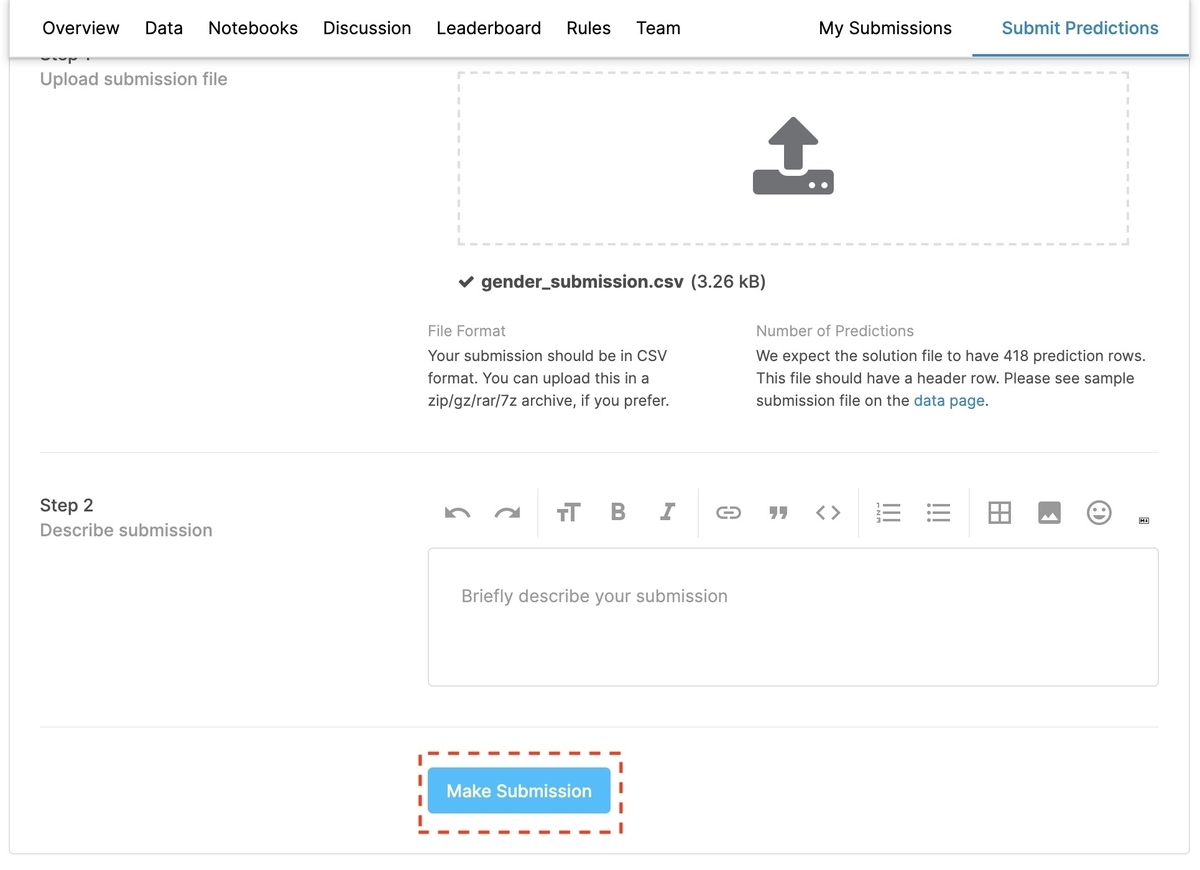Insert a hyperlink in the description
This screenshot has height=870, width=1200.
click(x=728, y=513)
